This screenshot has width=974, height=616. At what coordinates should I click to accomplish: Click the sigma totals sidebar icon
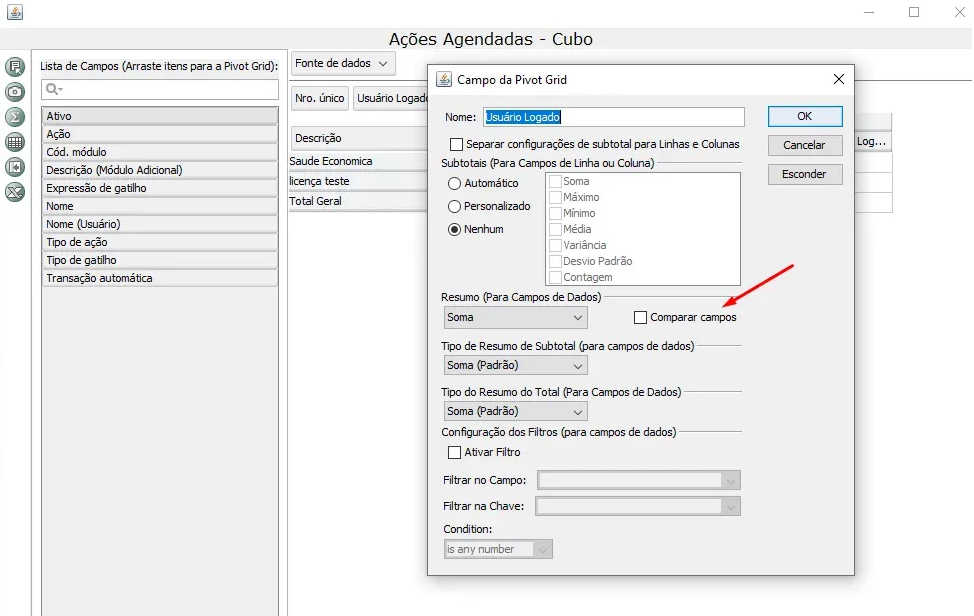[15, 117]
